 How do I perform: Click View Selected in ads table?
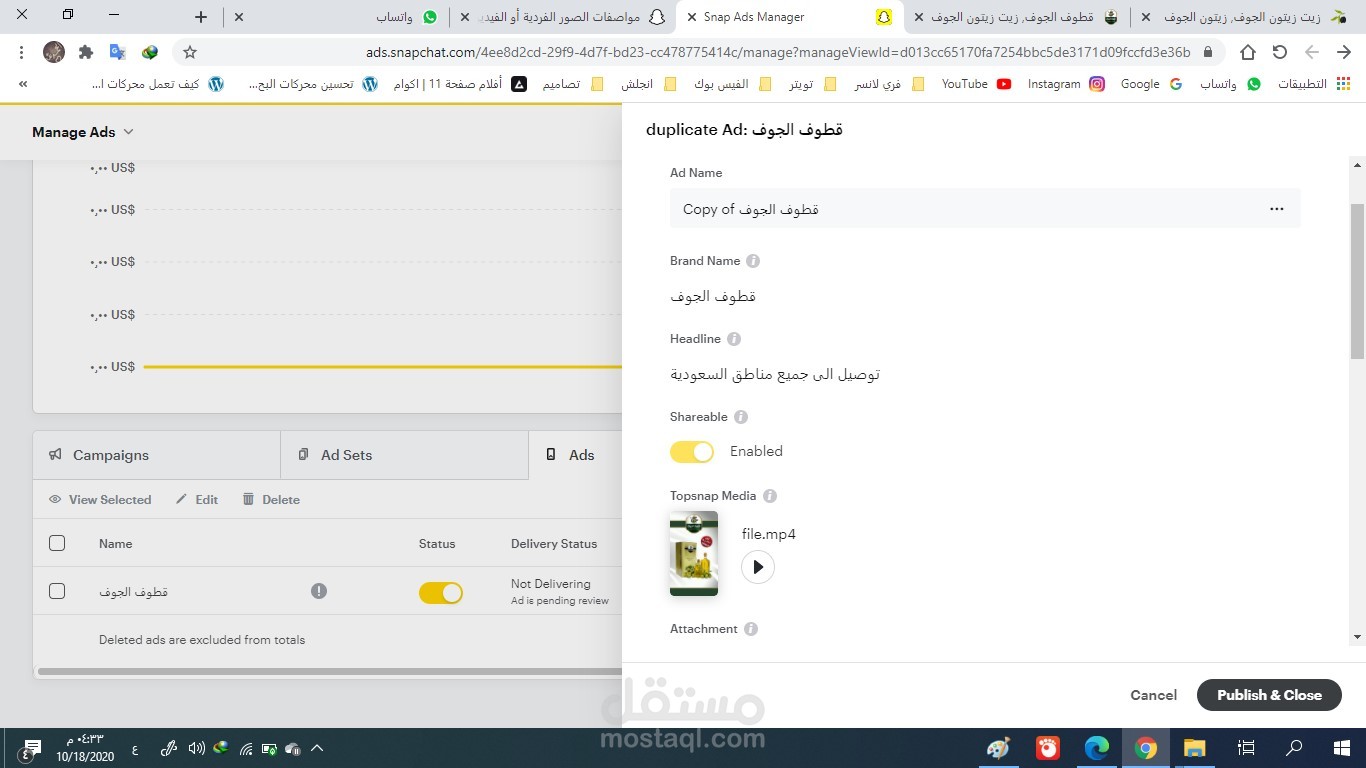point(100,499)
